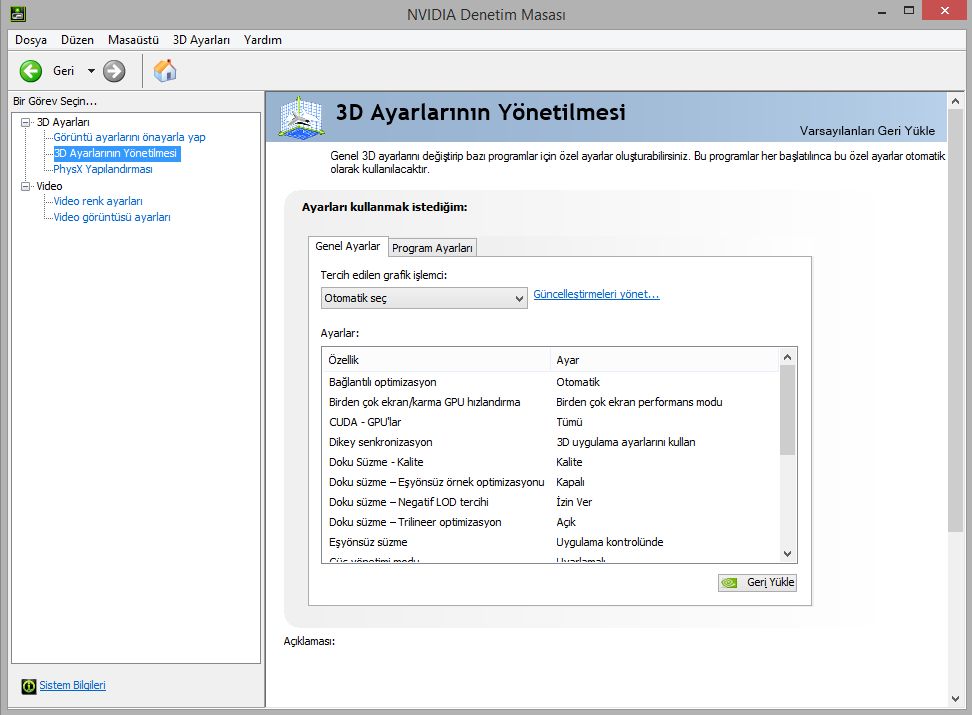Screen dimensions: 972x715
Task: Click the Kapalı setting value
Action: point(570,482)
